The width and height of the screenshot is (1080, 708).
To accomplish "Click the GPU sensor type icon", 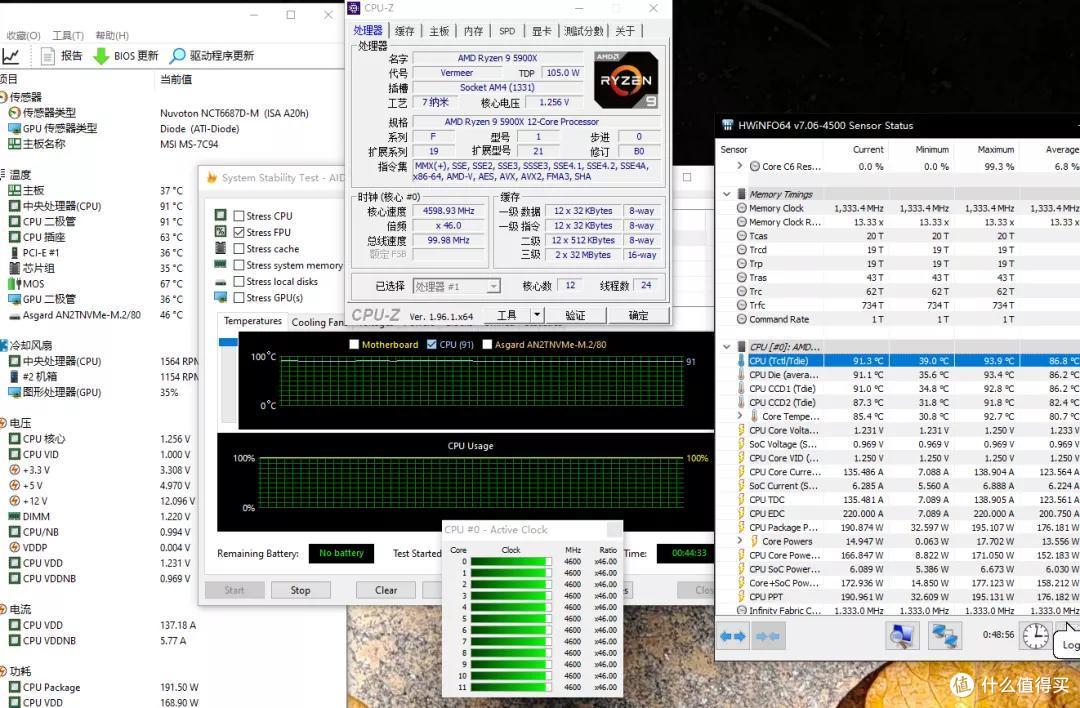I will (x=14, y=128).
